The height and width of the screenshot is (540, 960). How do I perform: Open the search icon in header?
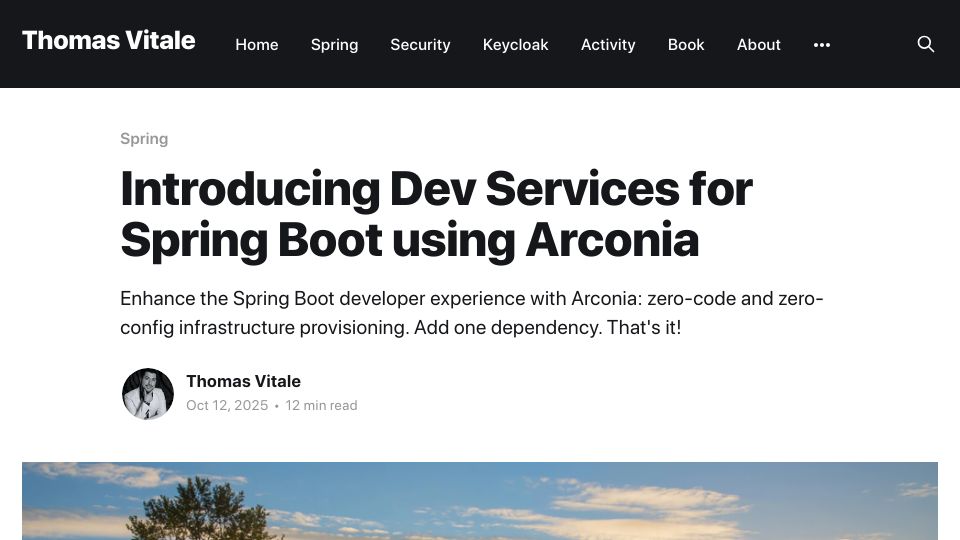(926, 44)
